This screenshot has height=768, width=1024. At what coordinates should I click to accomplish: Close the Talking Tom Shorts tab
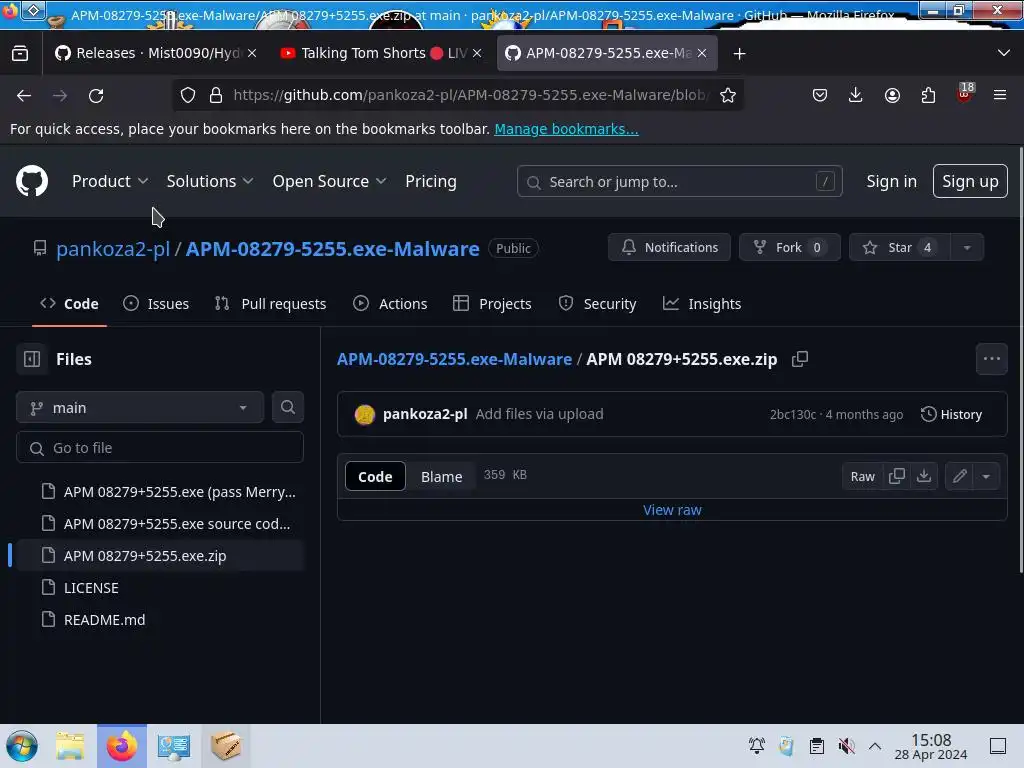click(x=477, y=54)
